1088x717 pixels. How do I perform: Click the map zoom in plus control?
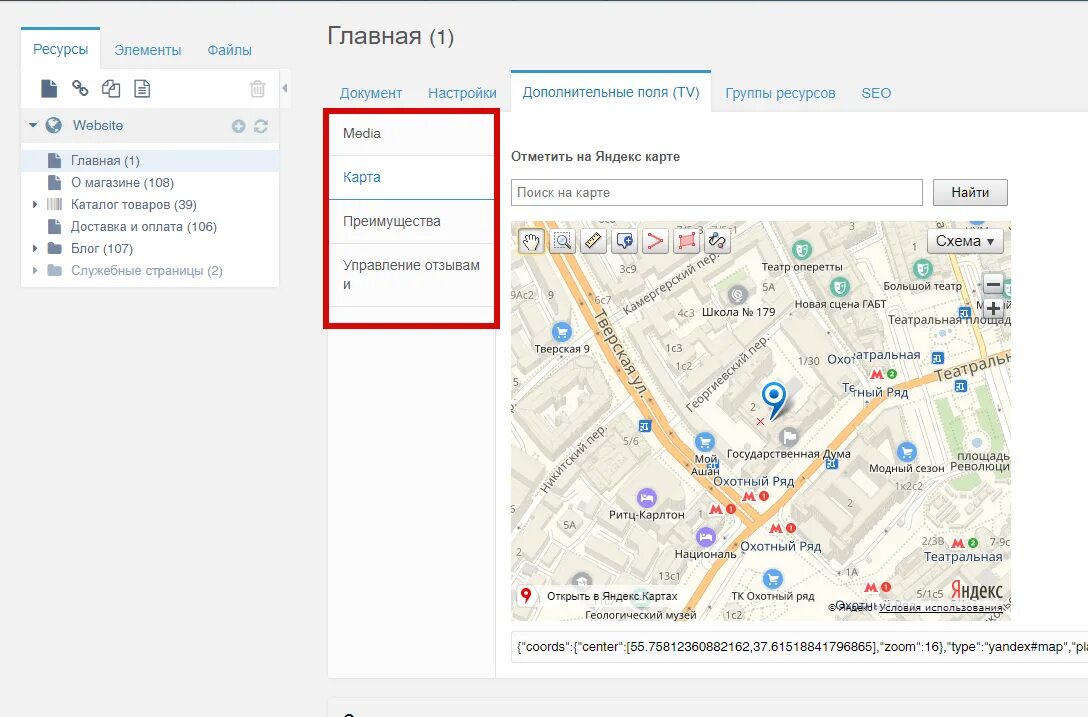tap(991, 307)
